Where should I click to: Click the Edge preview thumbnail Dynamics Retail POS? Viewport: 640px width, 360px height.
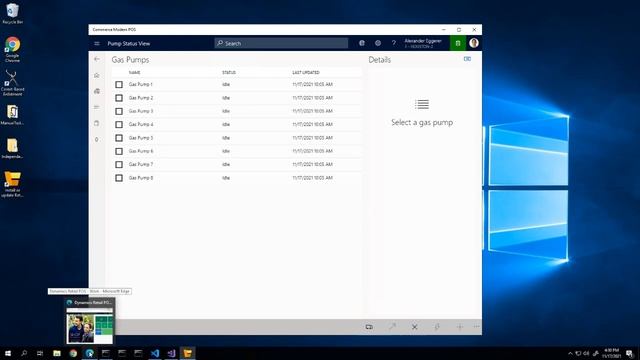pyautogui.click(x=89, y=321)
